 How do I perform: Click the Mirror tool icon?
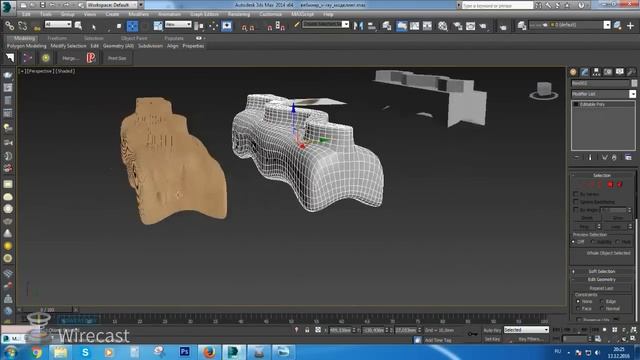point(358,26)
